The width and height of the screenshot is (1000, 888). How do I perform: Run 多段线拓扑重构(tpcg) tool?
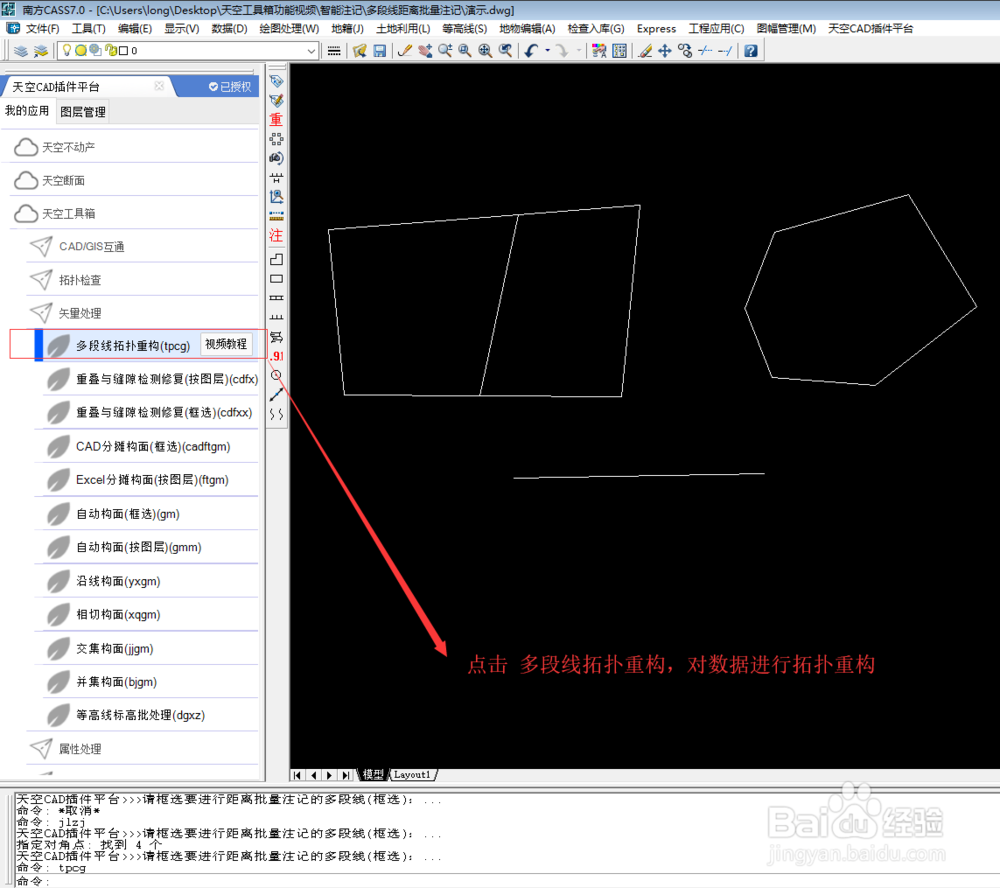(x=133, y=346)
